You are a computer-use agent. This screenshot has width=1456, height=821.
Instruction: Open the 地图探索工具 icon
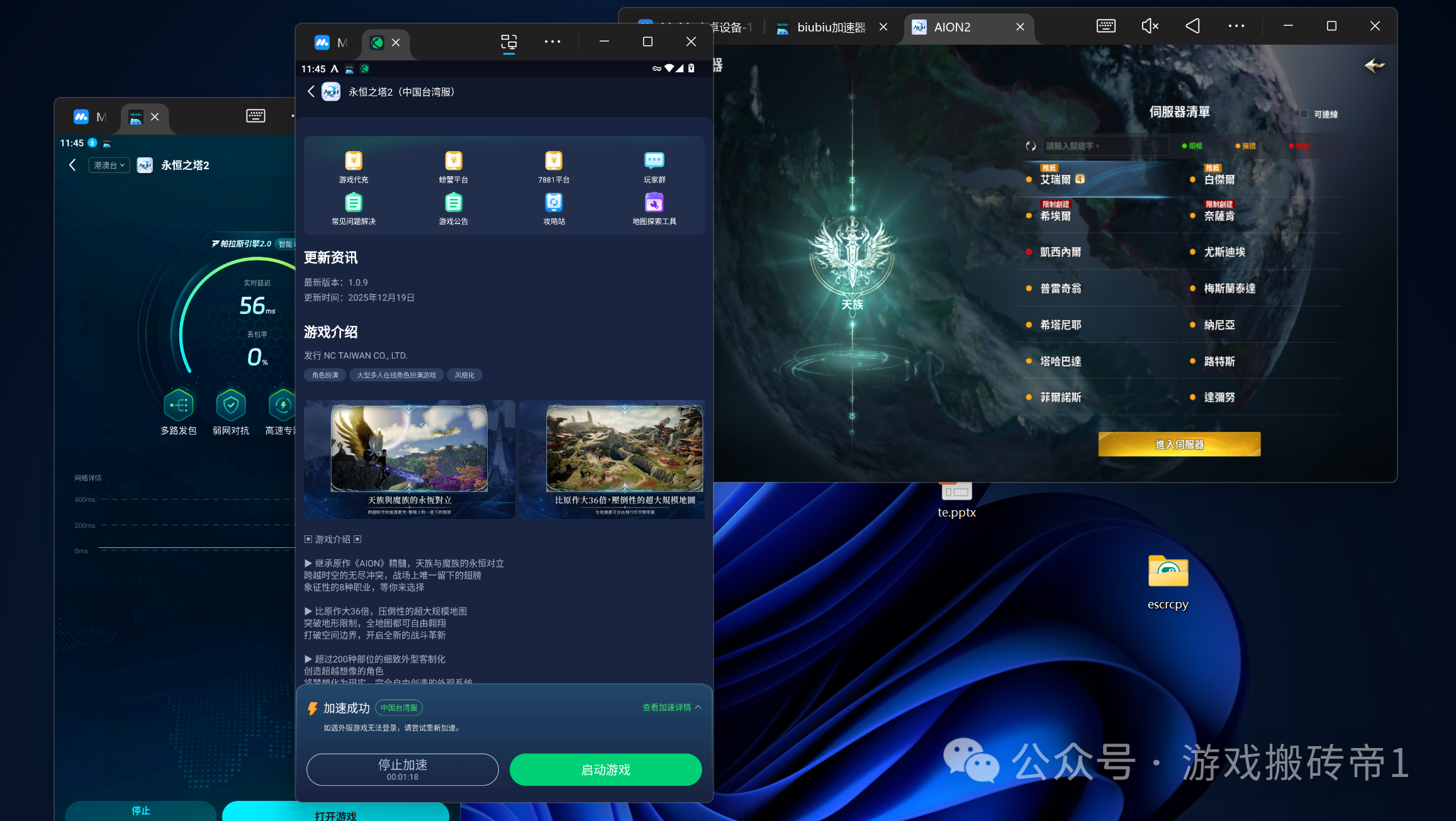tap(654, 203)
